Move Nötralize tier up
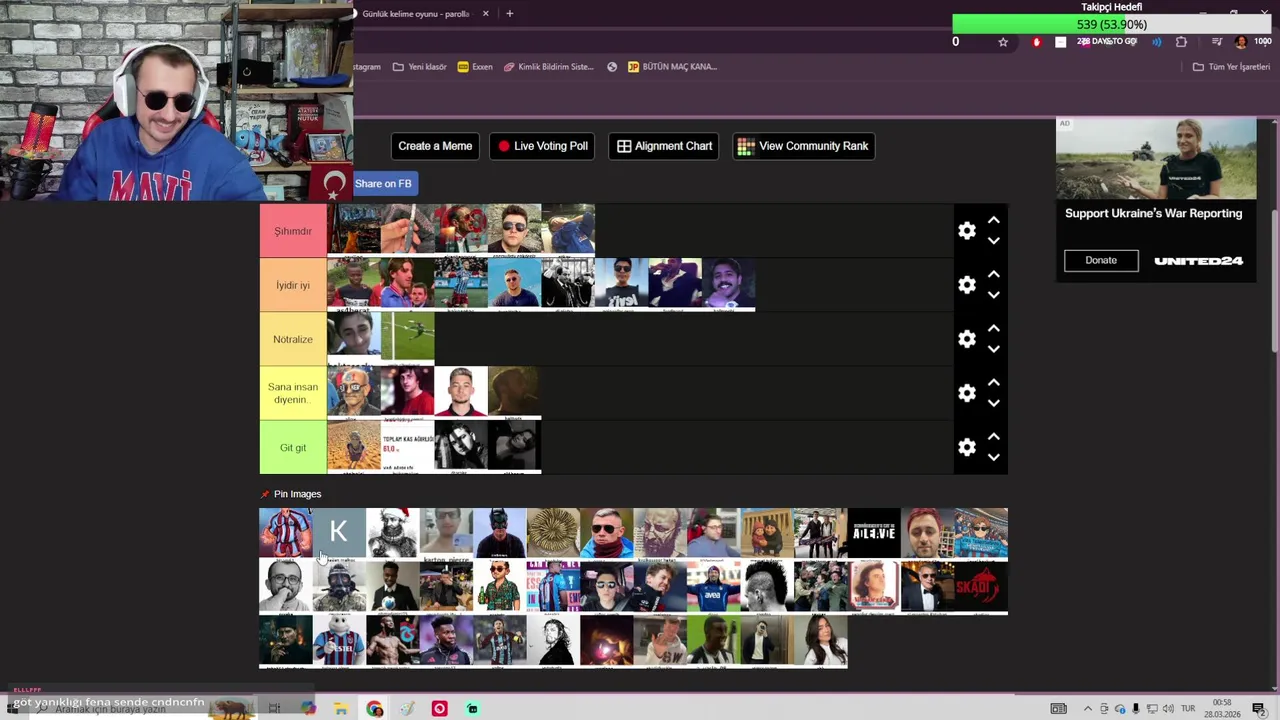This screenshot has height=720, width=1280. [993, 328]
